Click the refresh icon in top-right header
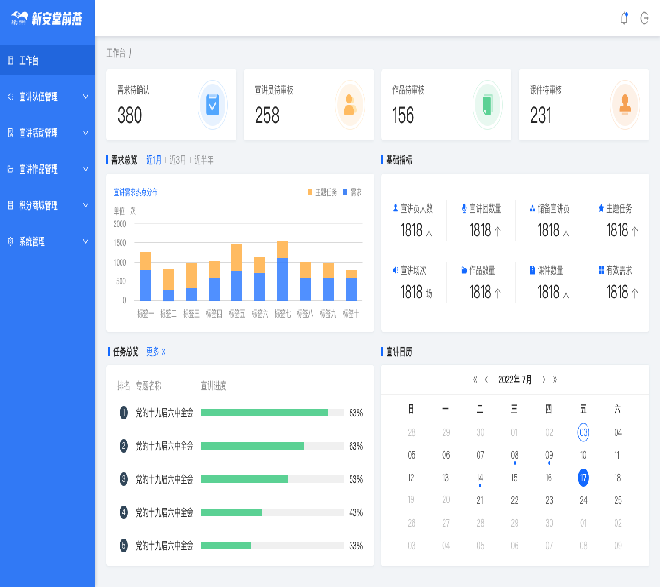Screen dimensions: 660x588 click(x=645, y=18)
